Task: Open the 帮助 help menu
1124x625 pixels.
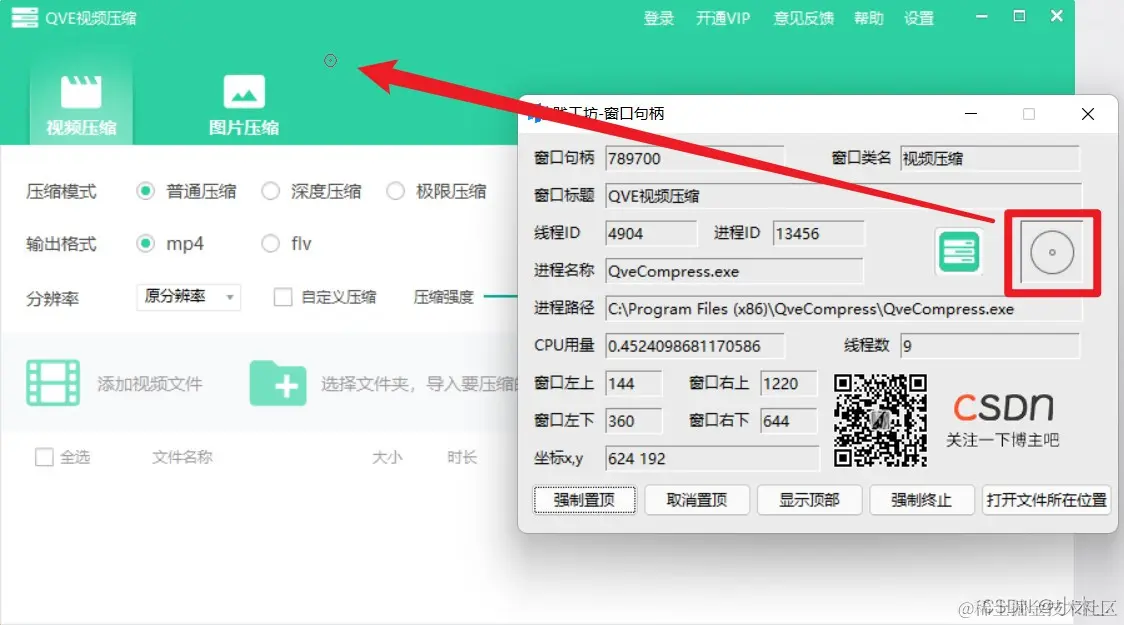Action: (868, 19)
